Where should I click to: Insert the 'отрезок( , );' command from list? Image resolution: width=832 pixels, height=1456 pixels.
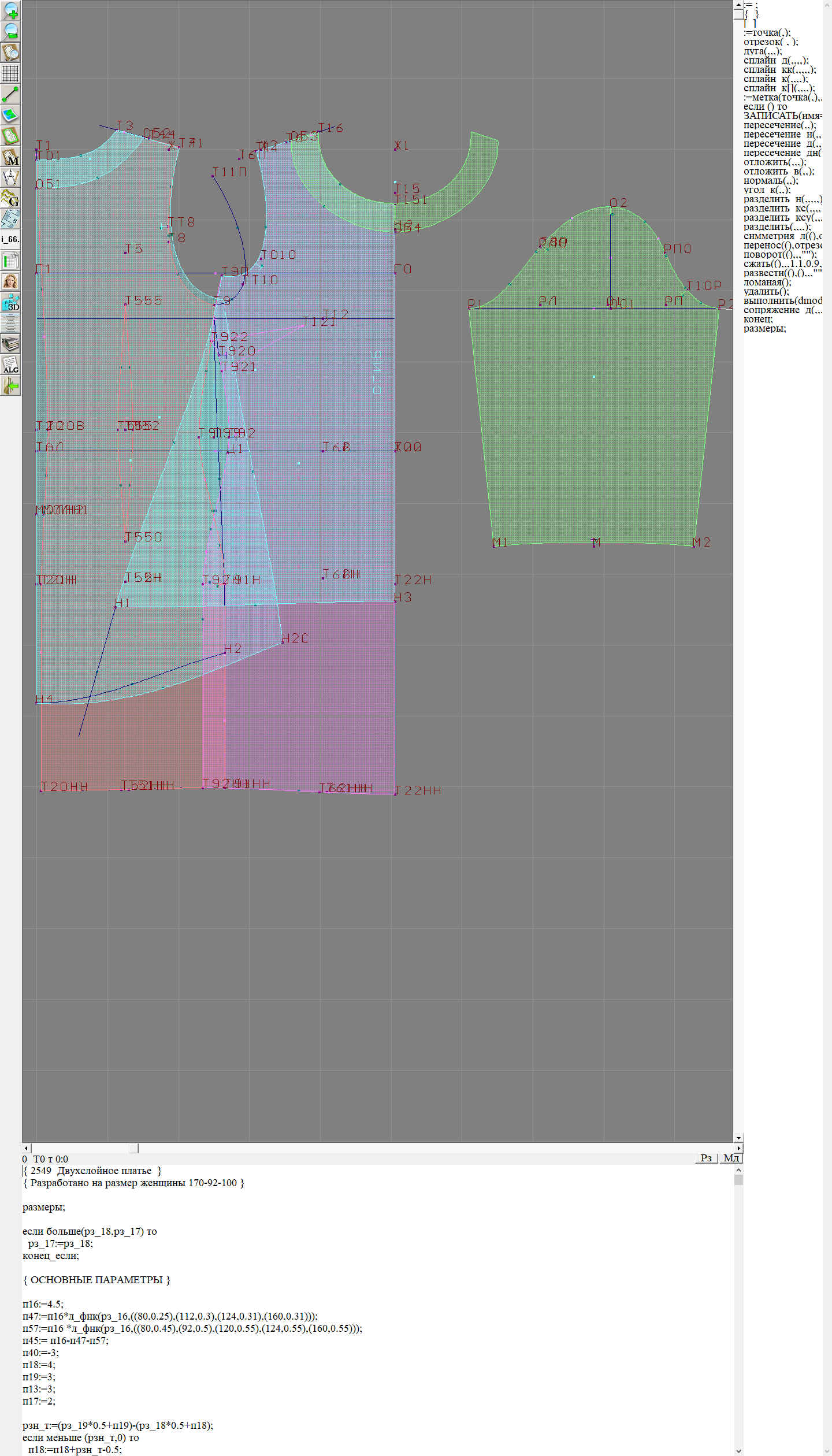click(771, 42)
